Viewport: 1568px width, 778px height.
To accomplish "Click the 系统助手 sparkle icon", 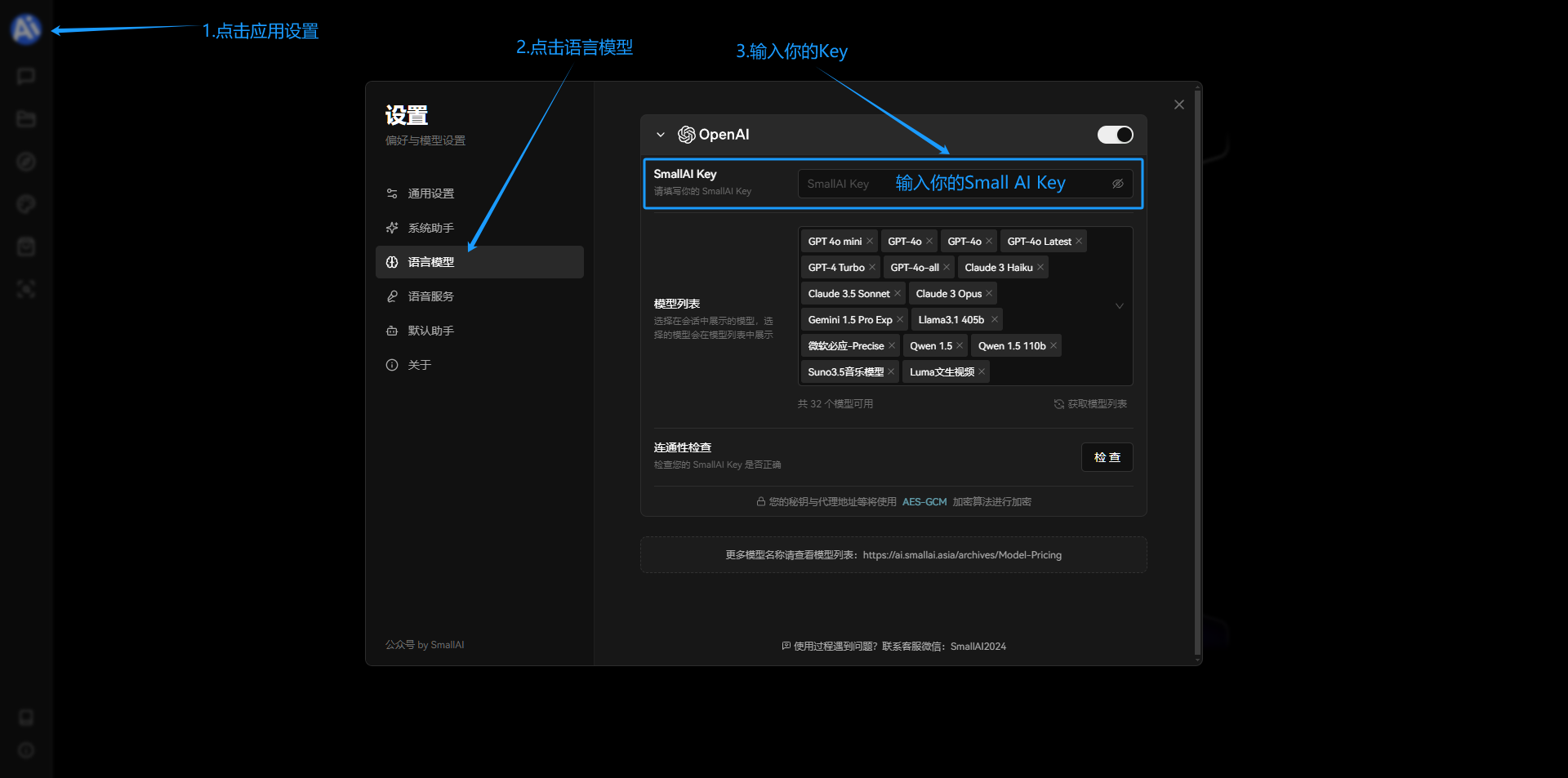I will (x=392, y=228).
